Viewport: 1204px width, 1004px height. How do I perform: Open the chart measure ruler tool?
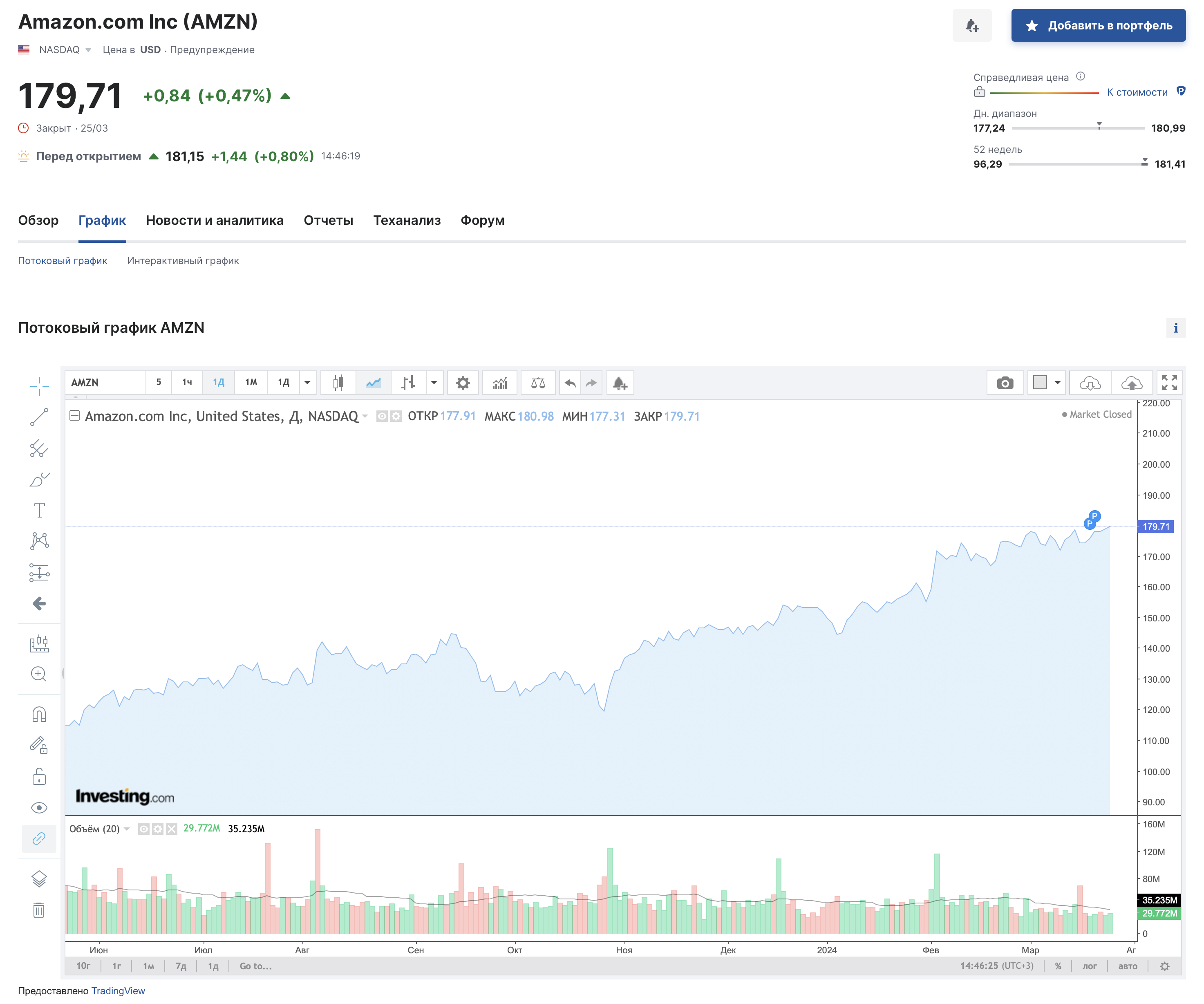click(39, 643)
